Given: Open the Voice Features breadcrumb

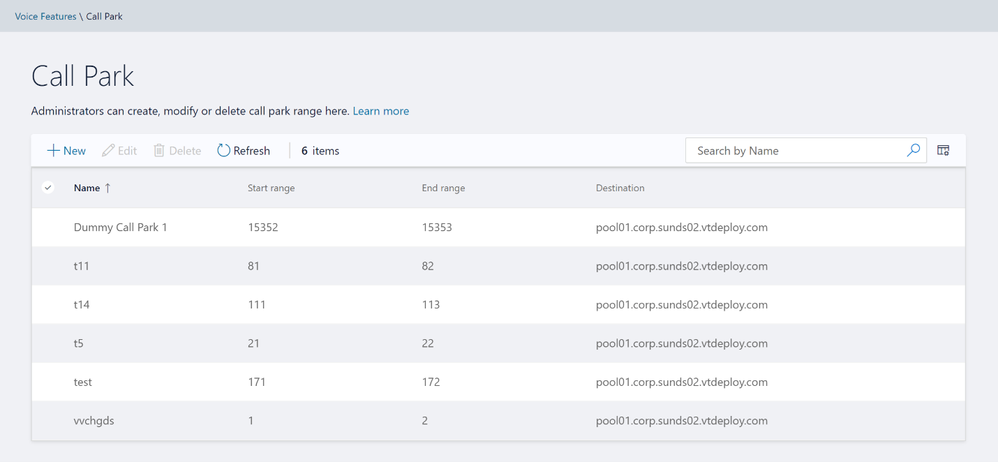Looking at the screenshot, I should [x=45, y=16].
